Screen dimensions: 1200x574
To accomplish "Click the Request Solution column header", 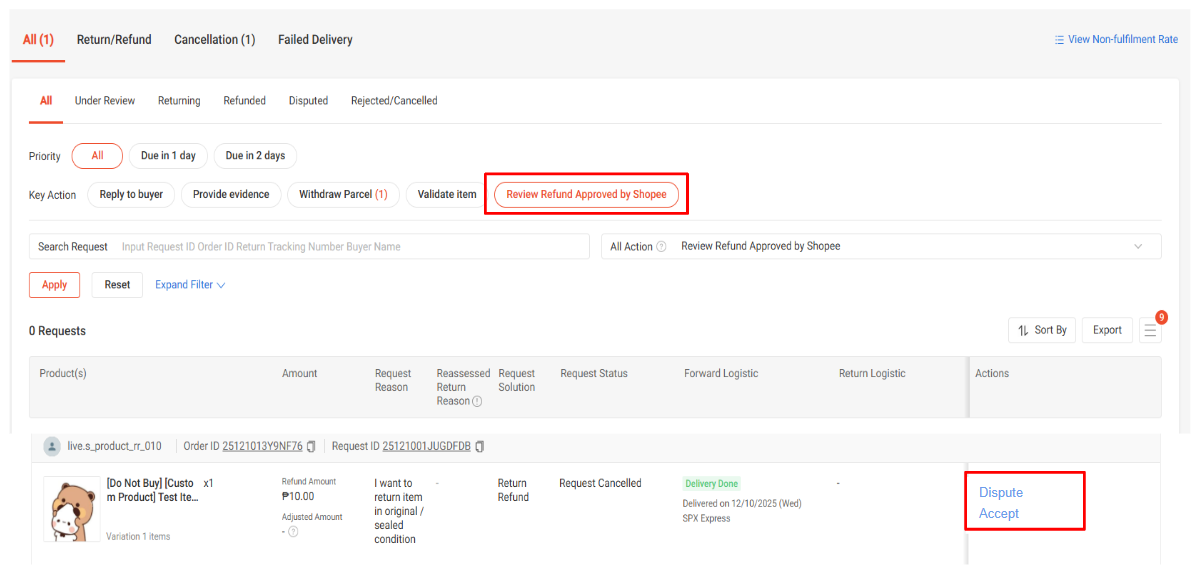I will coord(517,380).
